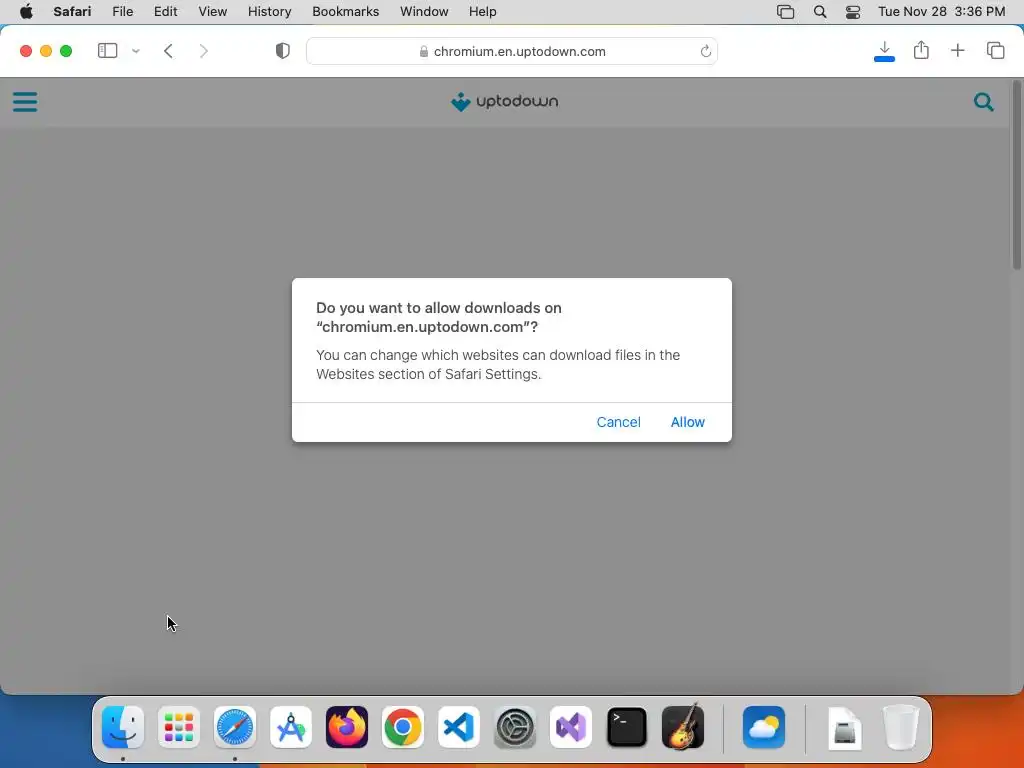Open a new tab with plus button
The image size is (1024, 768).
point(957,50)
